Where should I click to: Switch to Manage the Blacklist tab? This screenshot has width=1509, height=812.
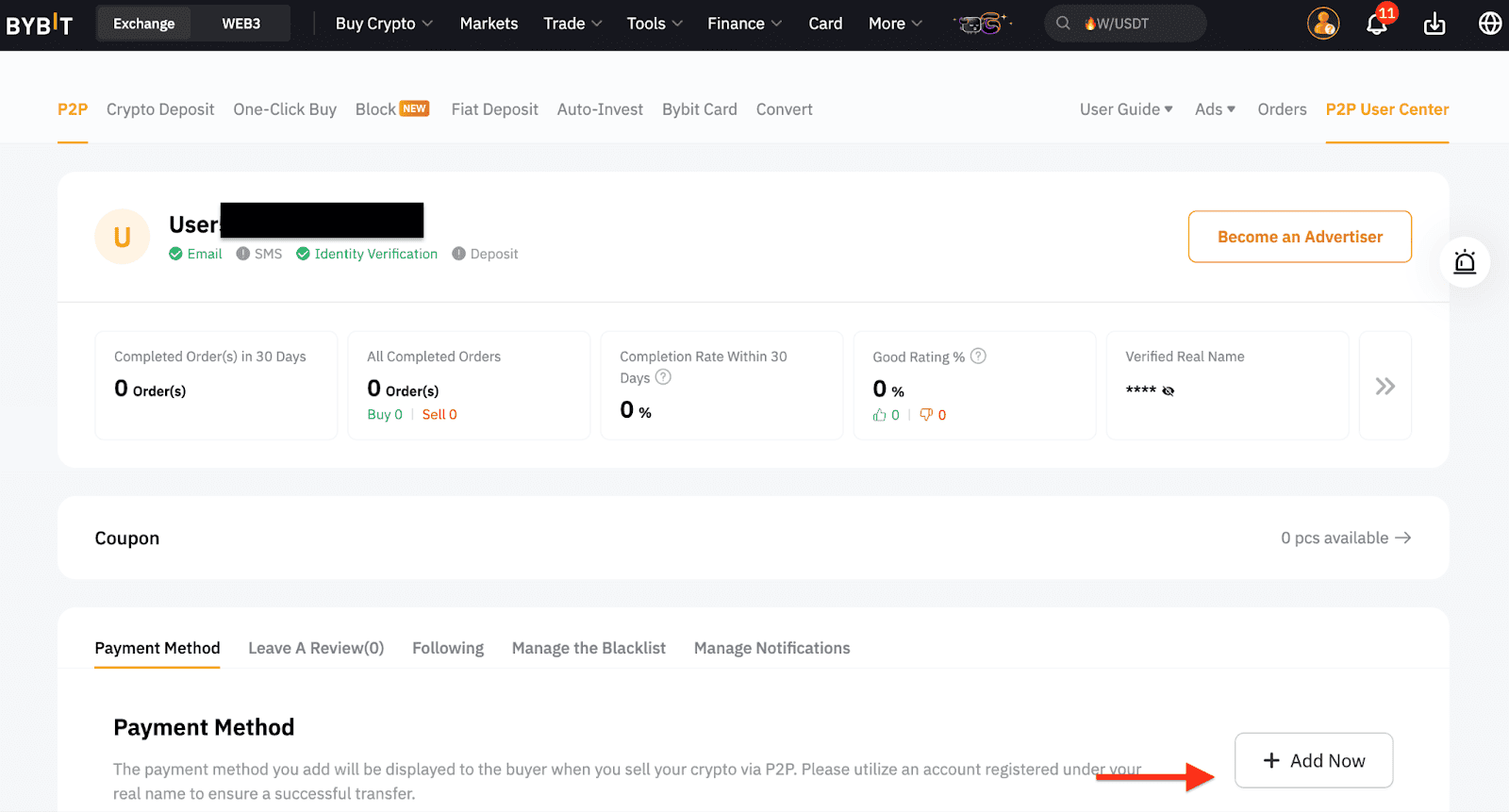pyautogui.click(x=589, y=648)
